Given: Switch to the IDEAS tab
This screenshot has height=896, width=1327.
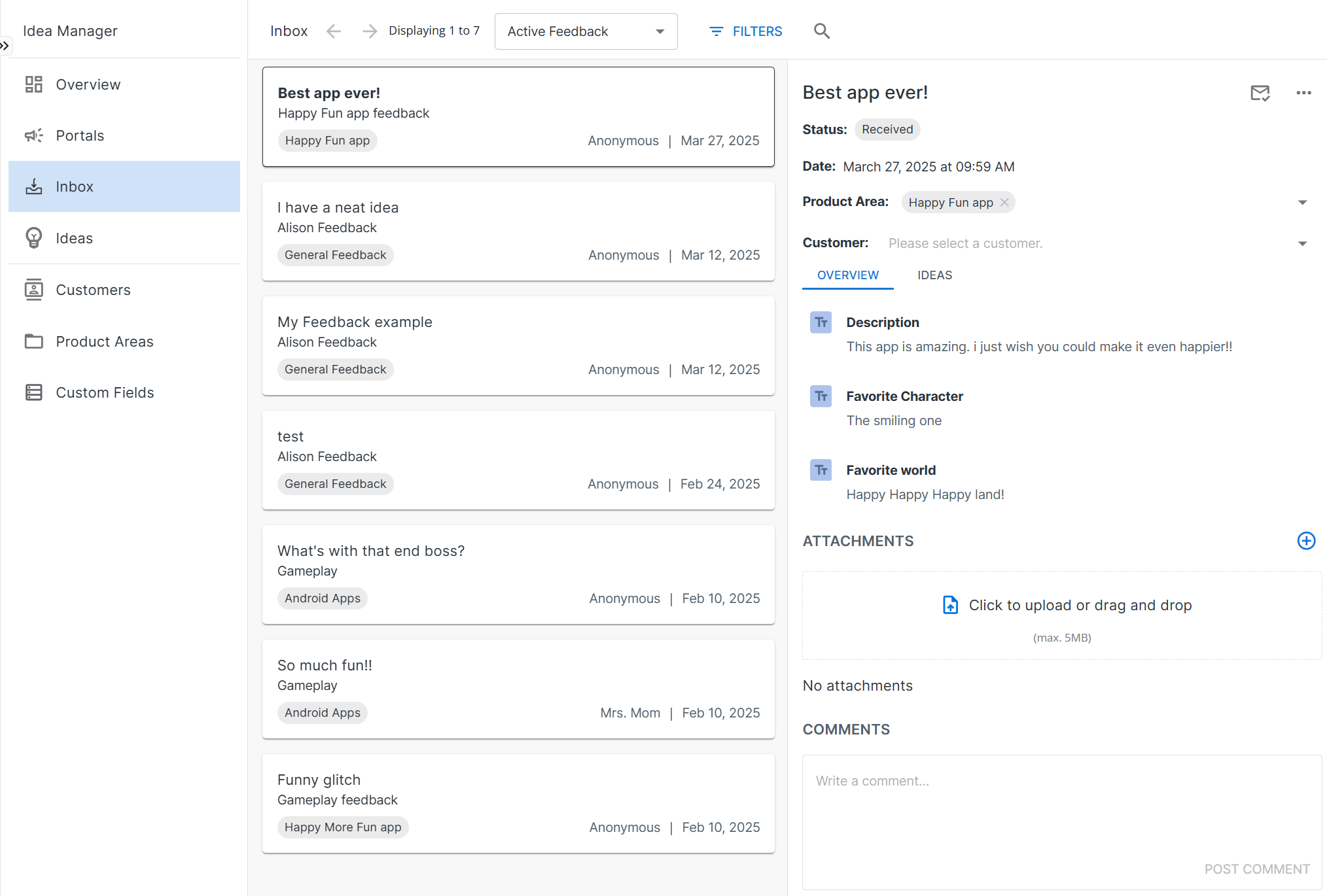Looking at the screenshot, I should click(934, 275).
